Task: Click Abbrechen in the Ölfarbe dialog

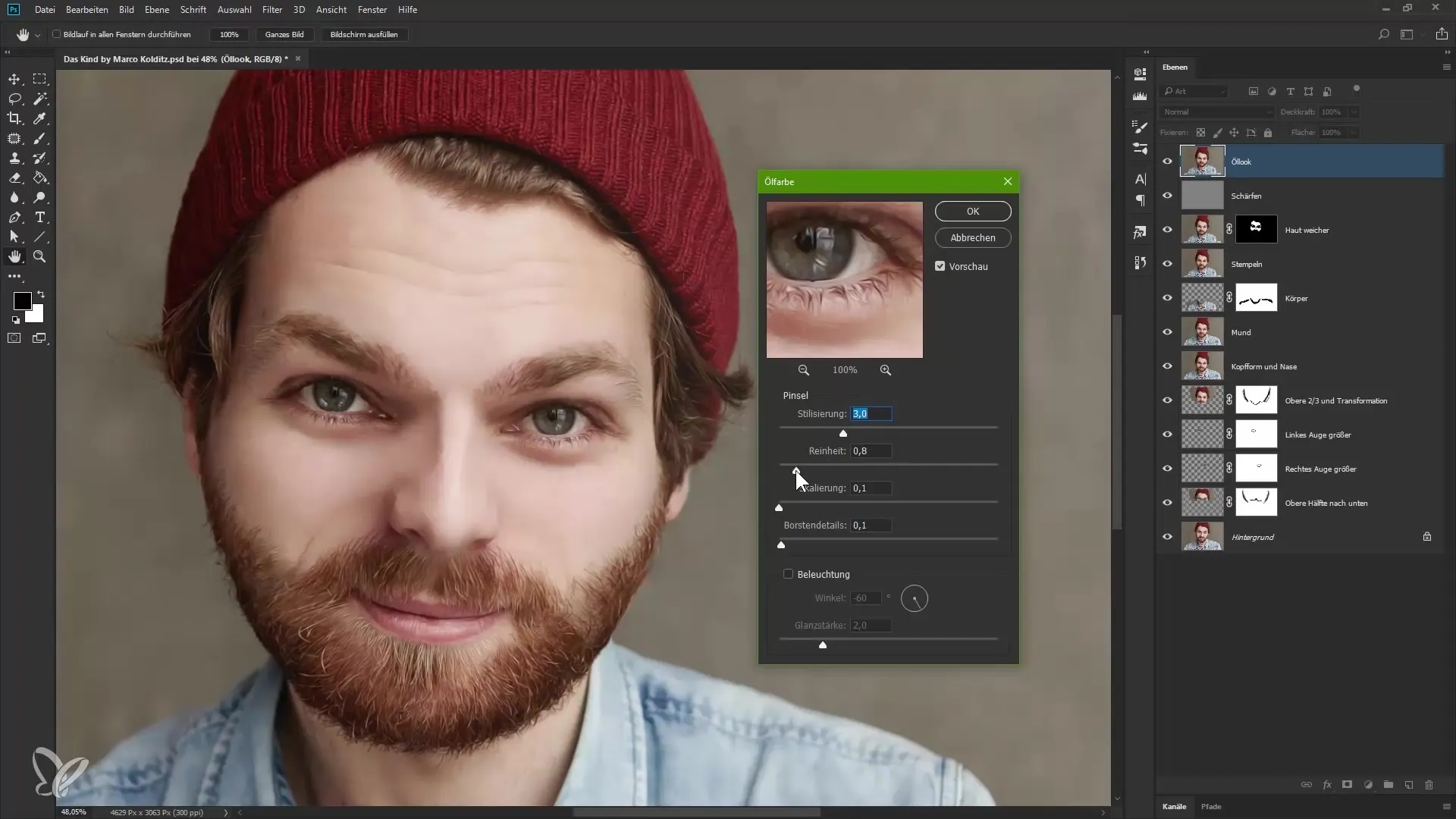Action: click(x=973, y=237)
